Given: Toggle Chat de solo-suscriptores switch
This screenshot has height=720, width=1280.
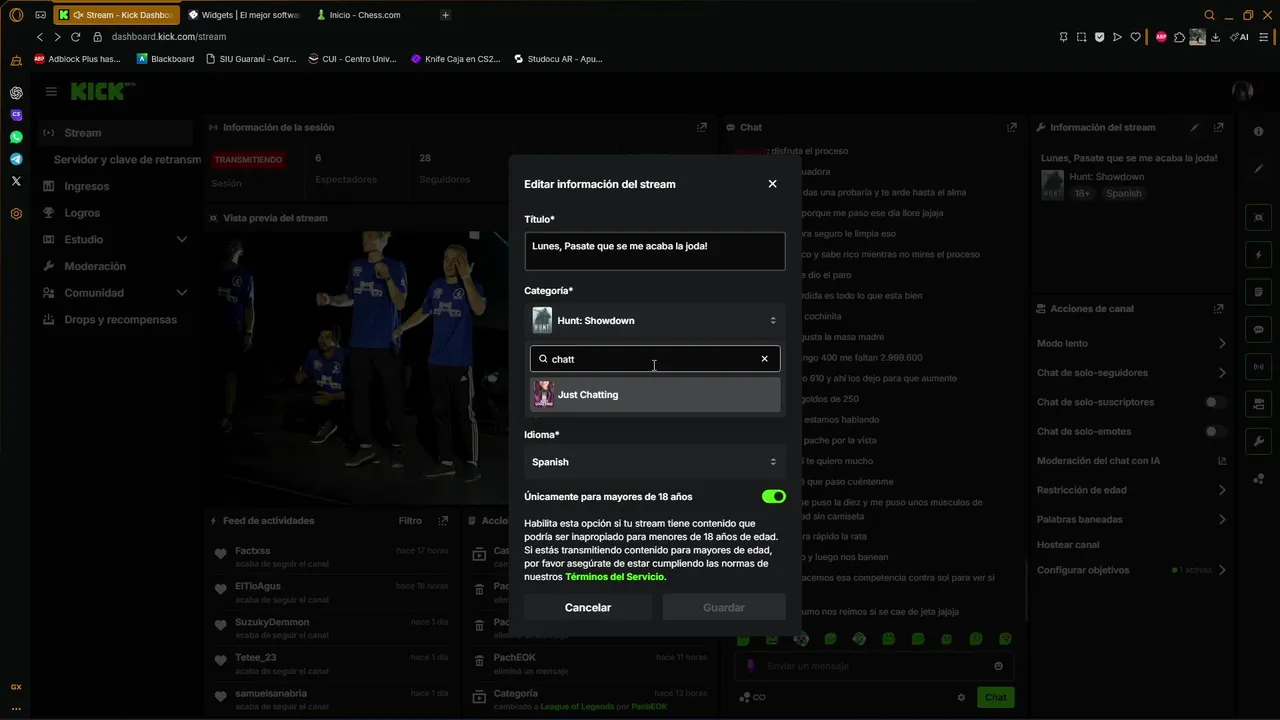Looking at the screenshot, I should tap(1214, 402).
